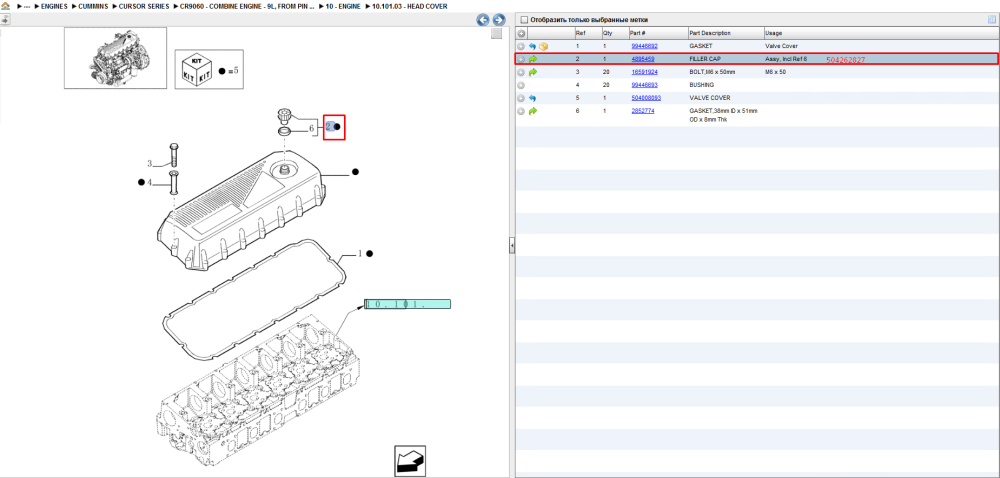Select callout 4 on the diagram
This screenshot has width=1000, height=478.
point(150,183)
